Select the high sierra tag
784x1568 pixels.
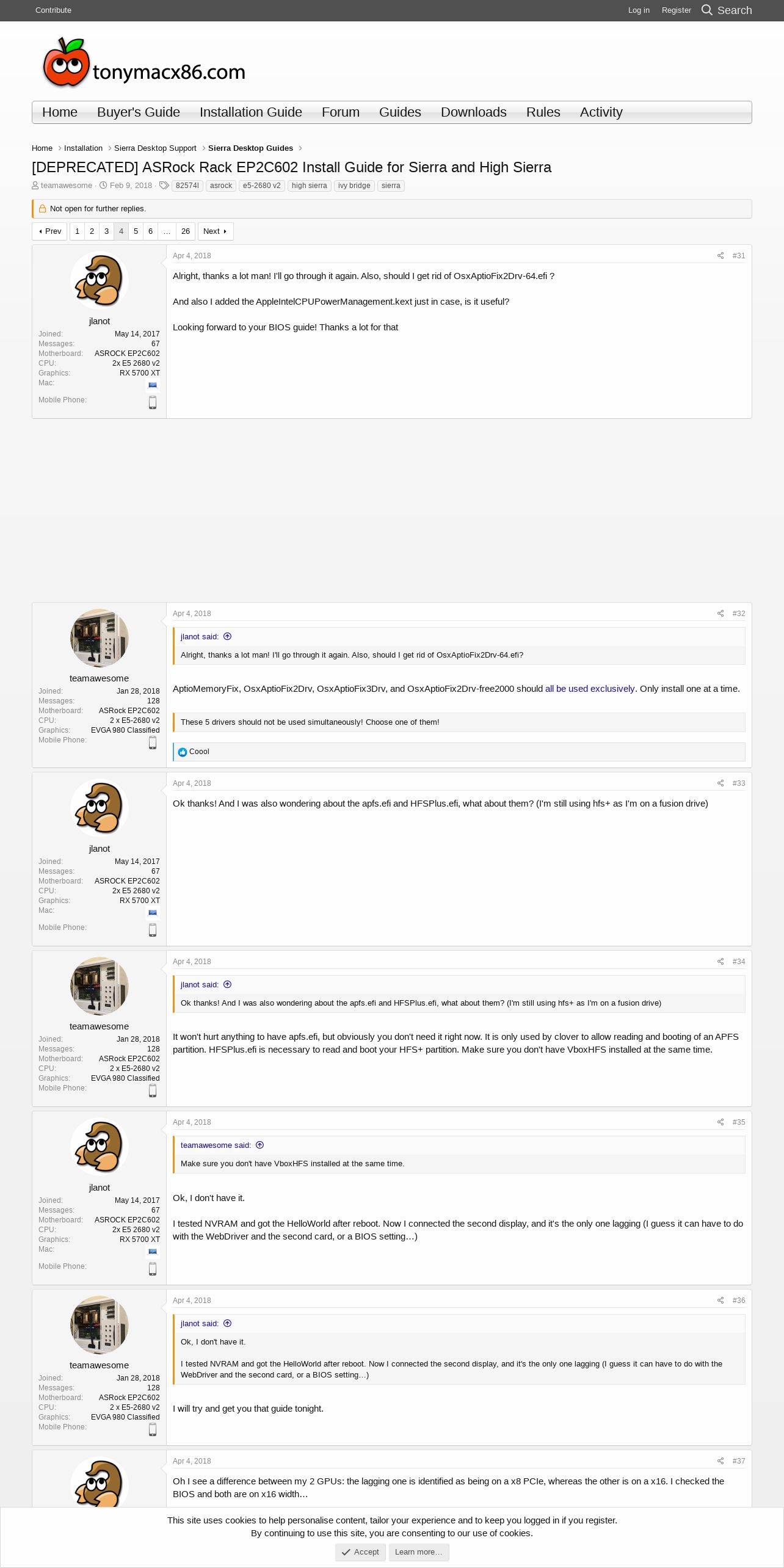coord(310,186)
